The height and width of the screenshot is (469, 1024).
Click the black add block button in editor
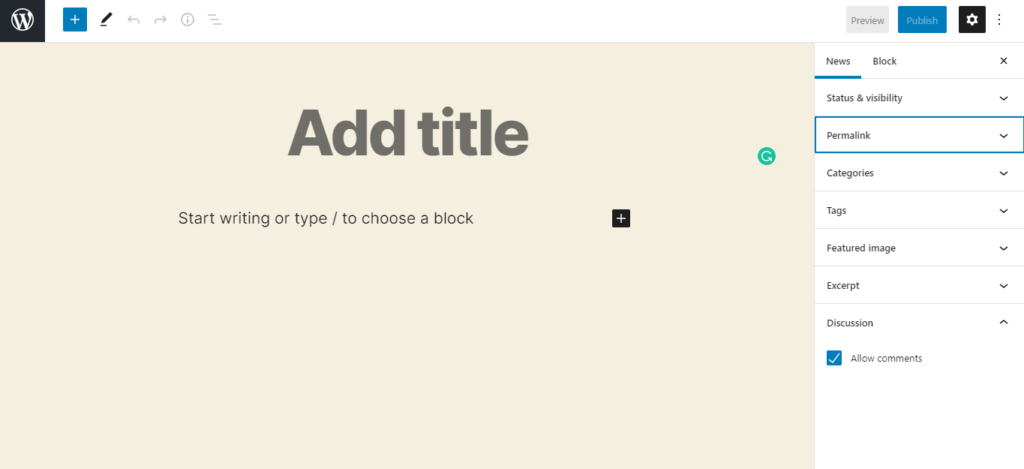click(x=621, y=218)
